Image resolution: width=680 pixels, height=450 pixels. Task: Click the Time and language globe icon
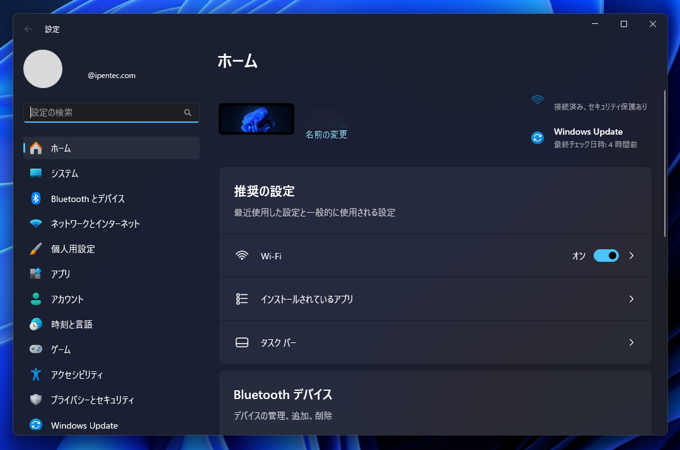click(36, 324)
